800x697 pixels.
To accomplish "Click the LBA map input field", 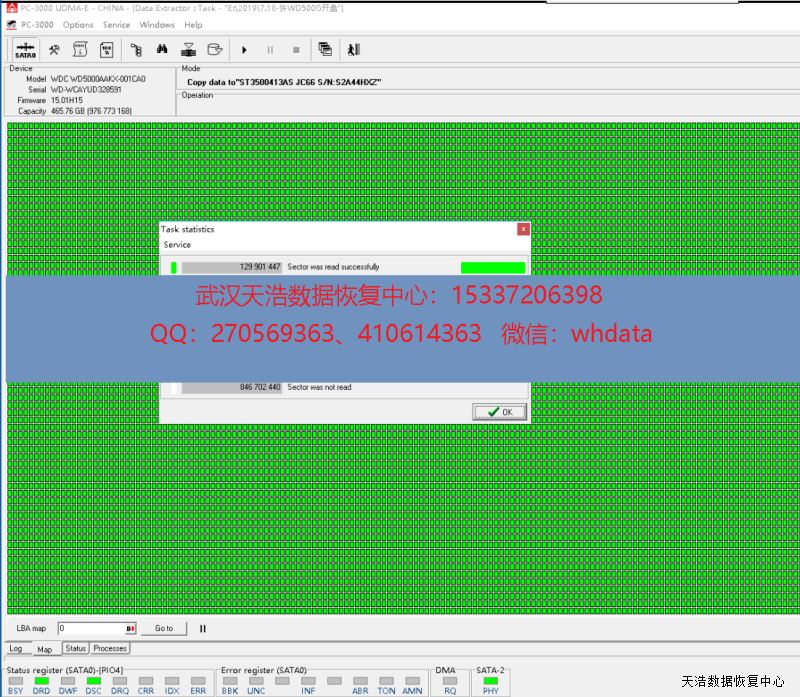I will pyautogui.click(x=90, y=629).
